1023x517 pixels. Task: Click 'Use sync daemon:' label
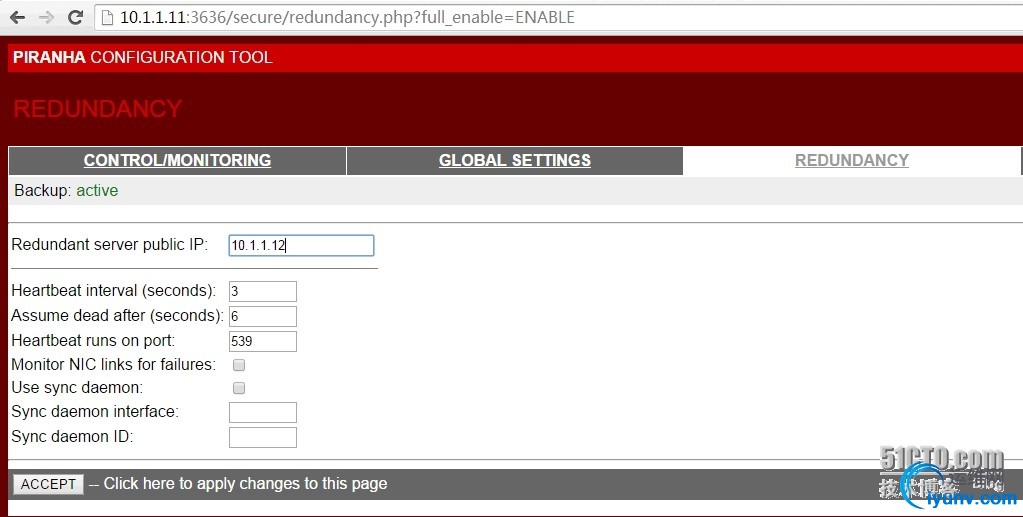(77, 388)
